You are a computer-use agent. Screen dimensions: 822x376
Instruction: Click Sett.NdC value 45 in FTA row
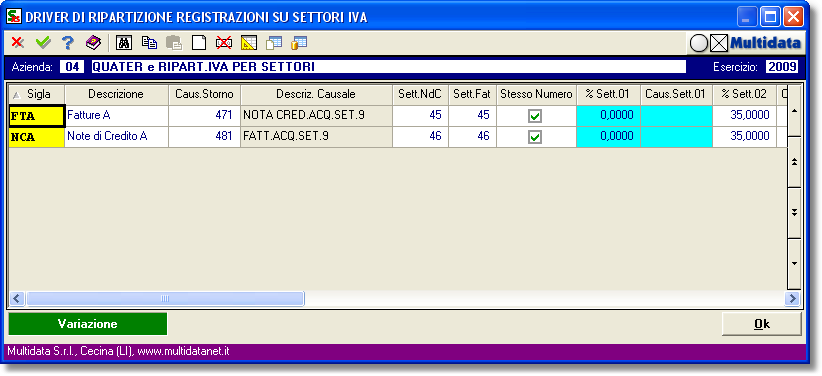click(420, 116)
